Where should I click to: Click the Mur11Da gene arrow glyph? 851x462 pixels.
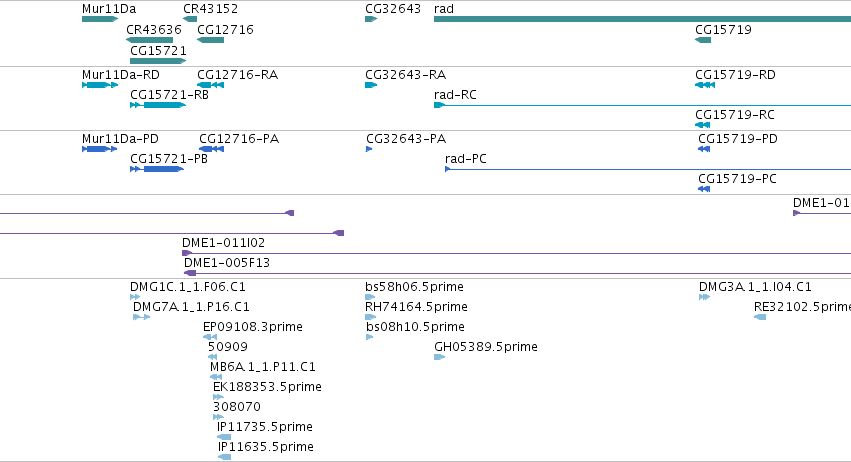point(100,19)
